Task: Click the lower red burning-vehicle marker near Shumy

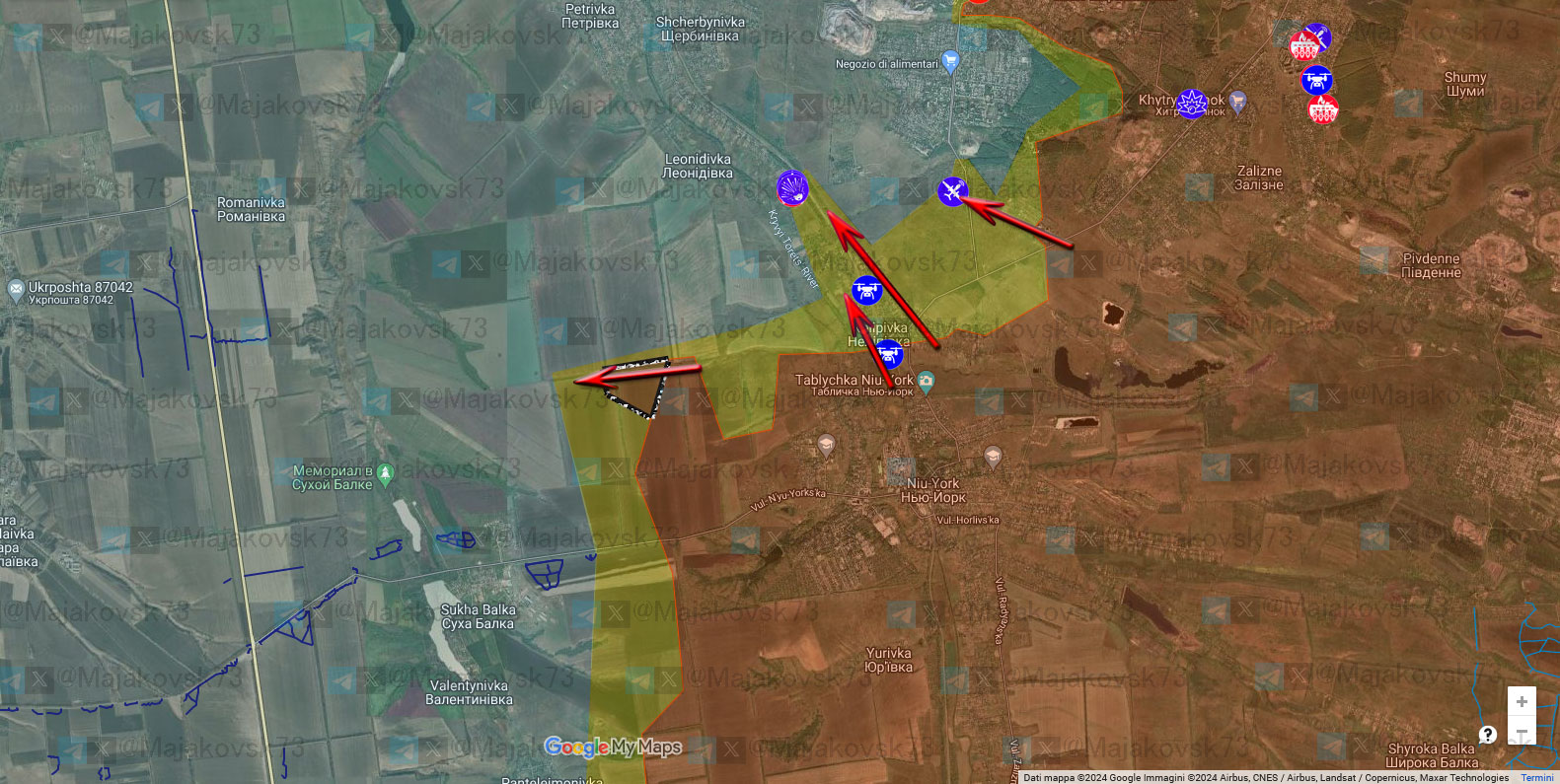Action: pyautogui.click(x=1323, y=109)
